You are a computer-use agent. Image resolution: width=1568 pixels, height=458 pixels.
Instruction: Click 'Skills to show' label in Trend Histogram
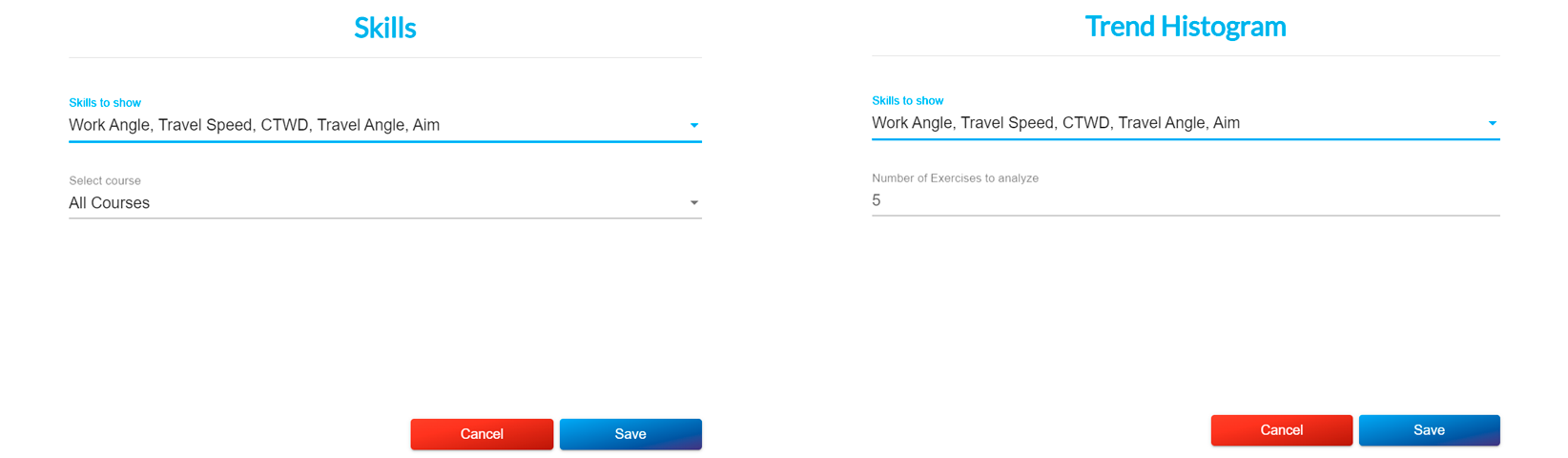(x=907, y=100)
